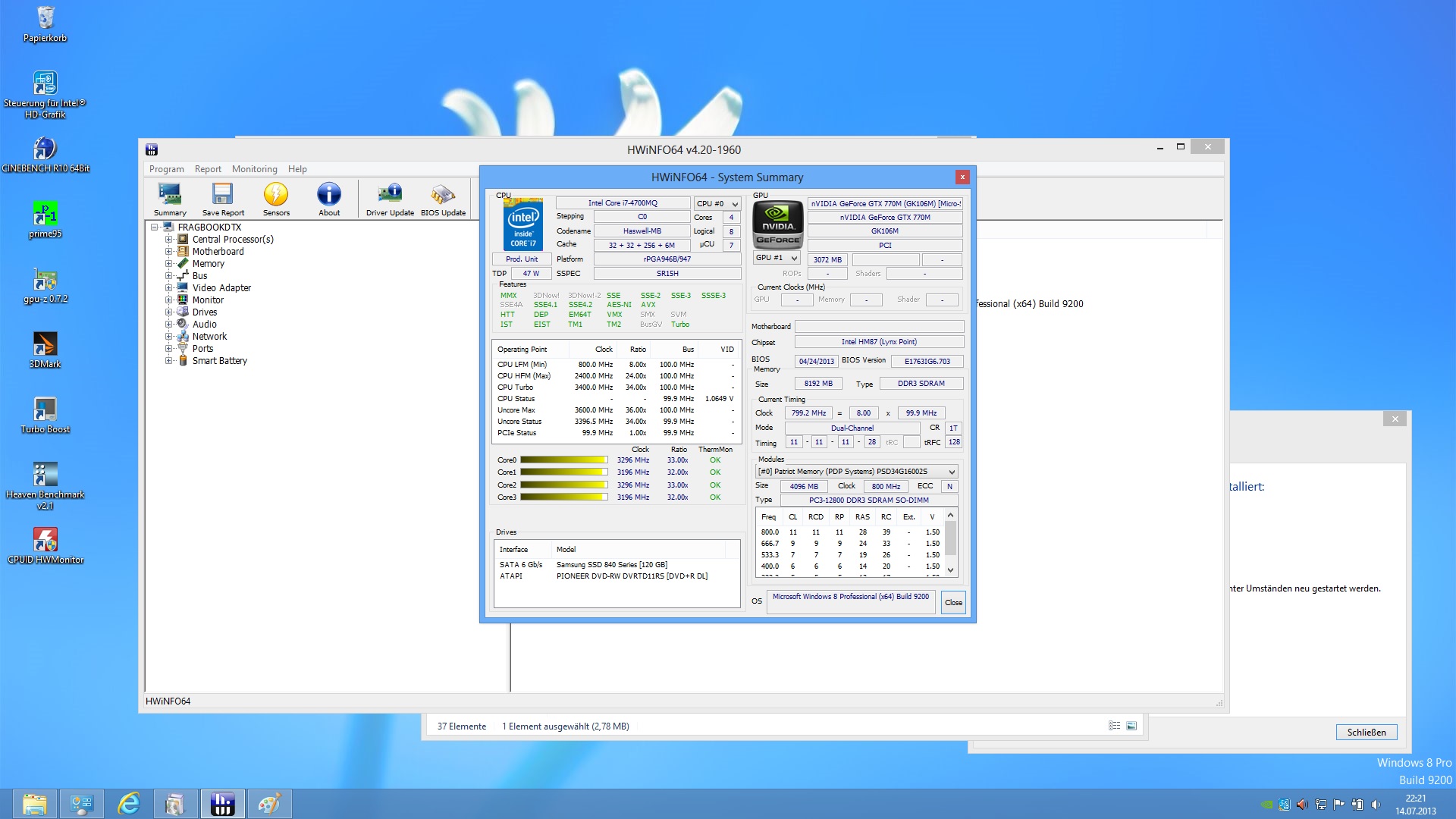Switch to large icons view in Explorer

point(1131,726)
